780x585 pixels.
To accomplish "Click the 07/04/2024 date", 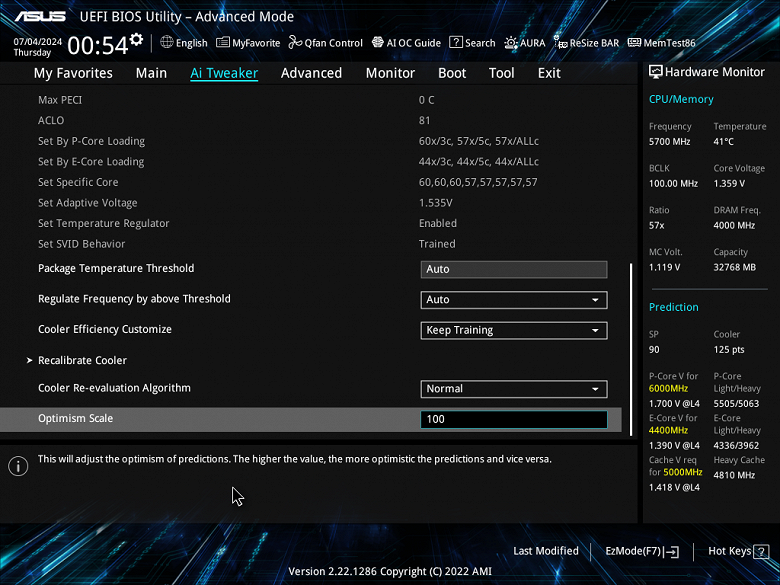I will (38, 42).
